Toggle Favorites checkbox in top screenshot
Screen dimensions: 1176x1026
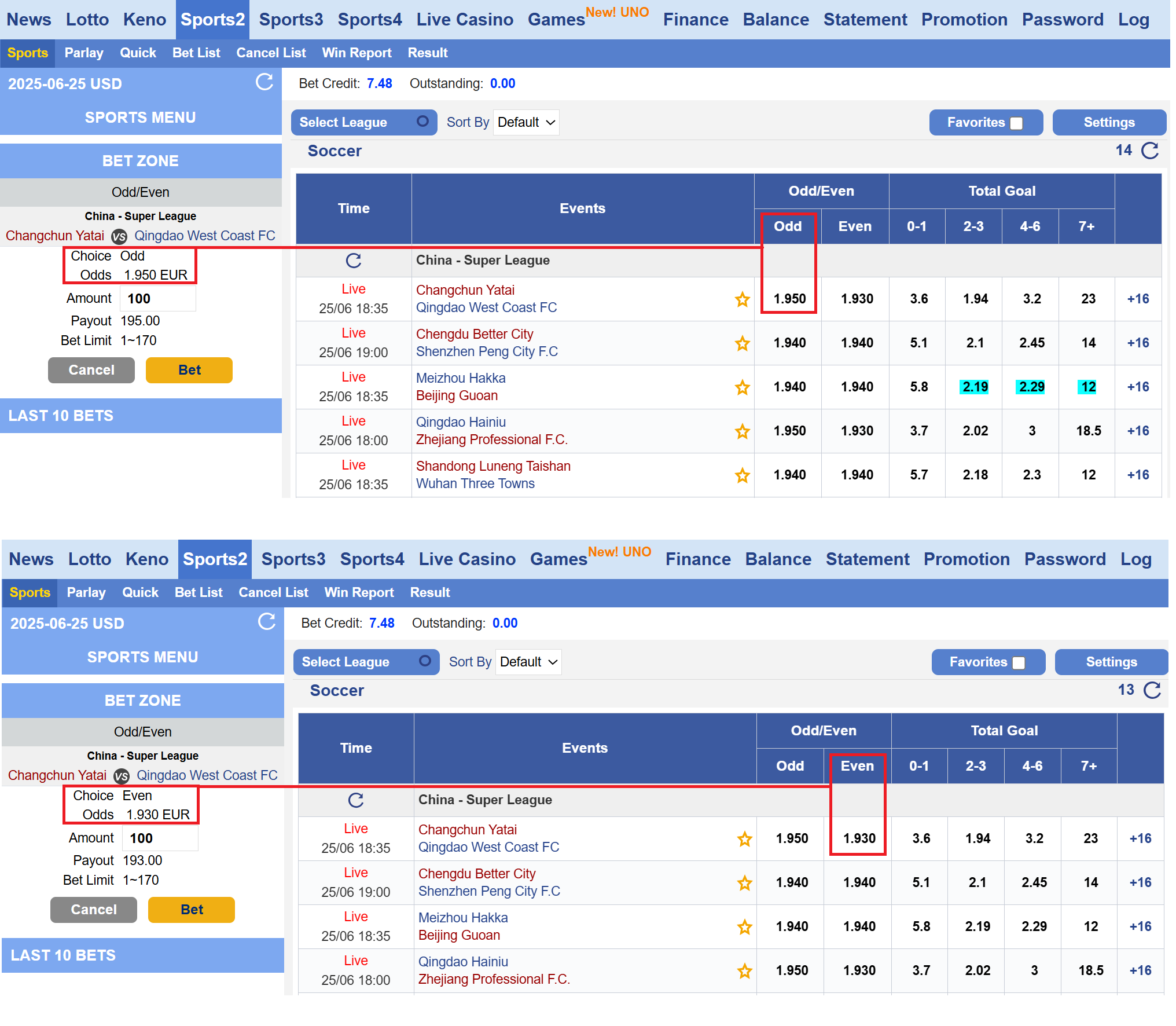1016,123
